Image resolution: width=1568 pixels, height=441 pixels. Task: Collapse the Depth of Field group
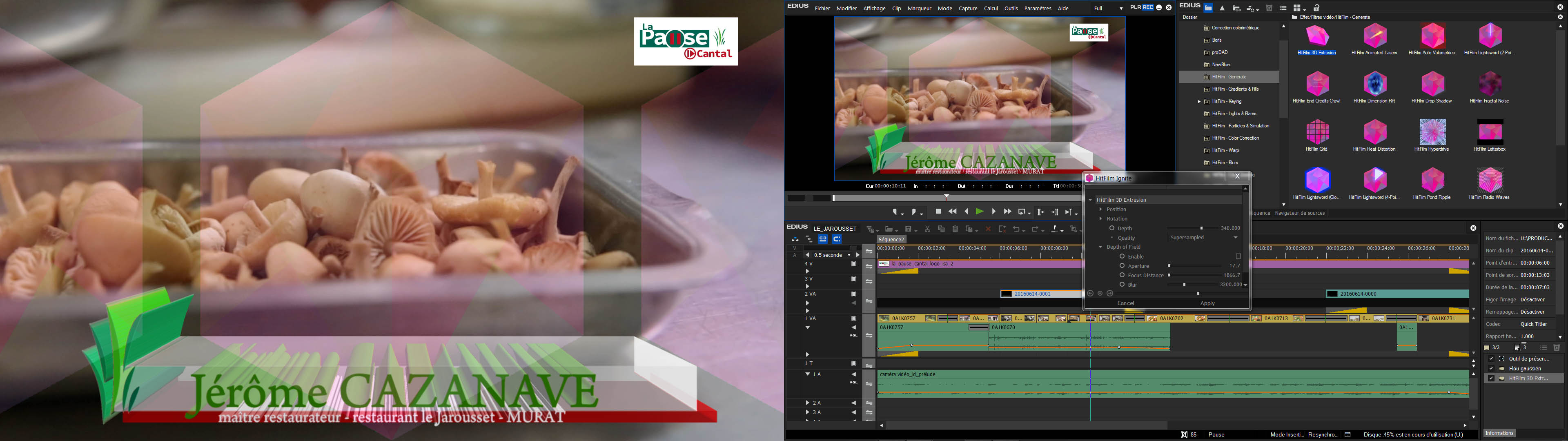tap(1100, 247)
